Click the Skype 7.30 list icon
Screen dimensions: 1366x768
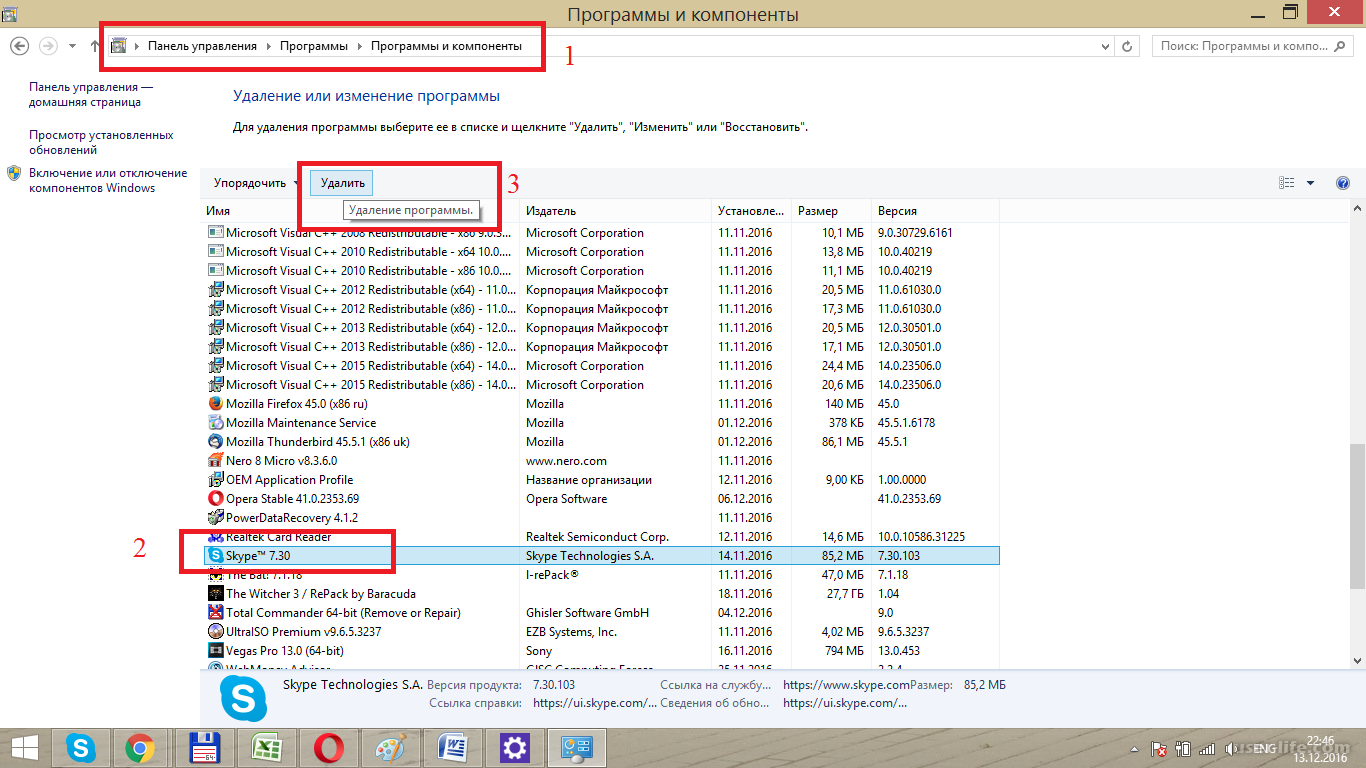click(215, 556)
